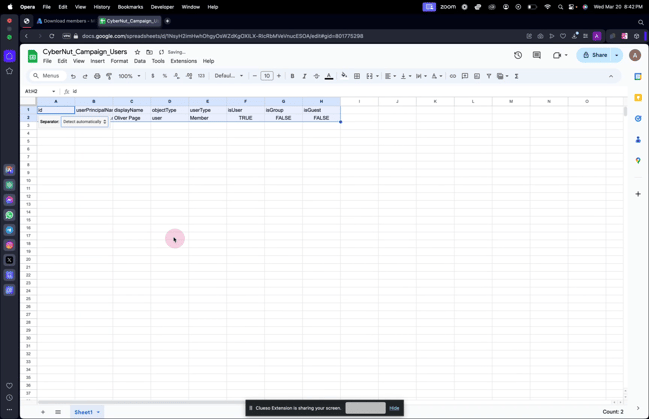Open version history clock icon

(518, 55)
